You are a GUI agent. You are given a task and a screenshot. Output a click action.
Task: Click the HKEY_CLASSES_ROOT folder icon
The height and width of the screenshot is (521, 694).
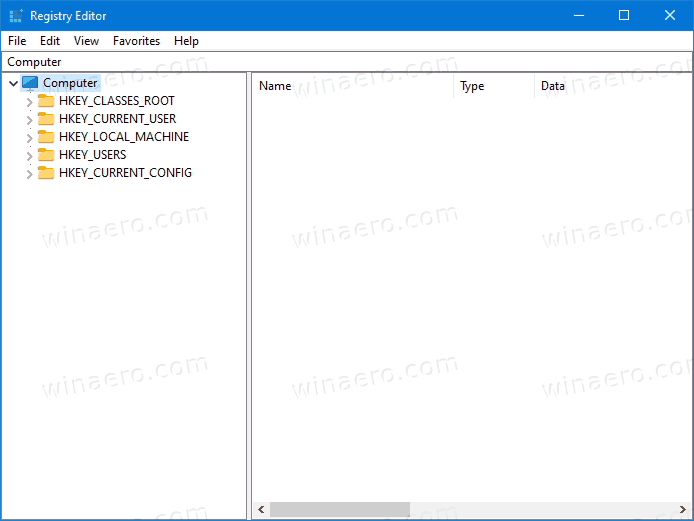(46, 101)
